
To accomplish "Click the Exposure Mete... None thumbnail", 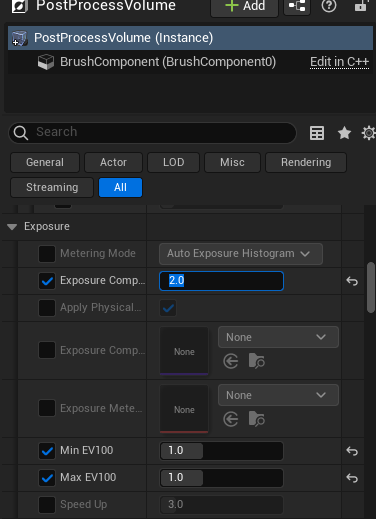I will (184, 409).
